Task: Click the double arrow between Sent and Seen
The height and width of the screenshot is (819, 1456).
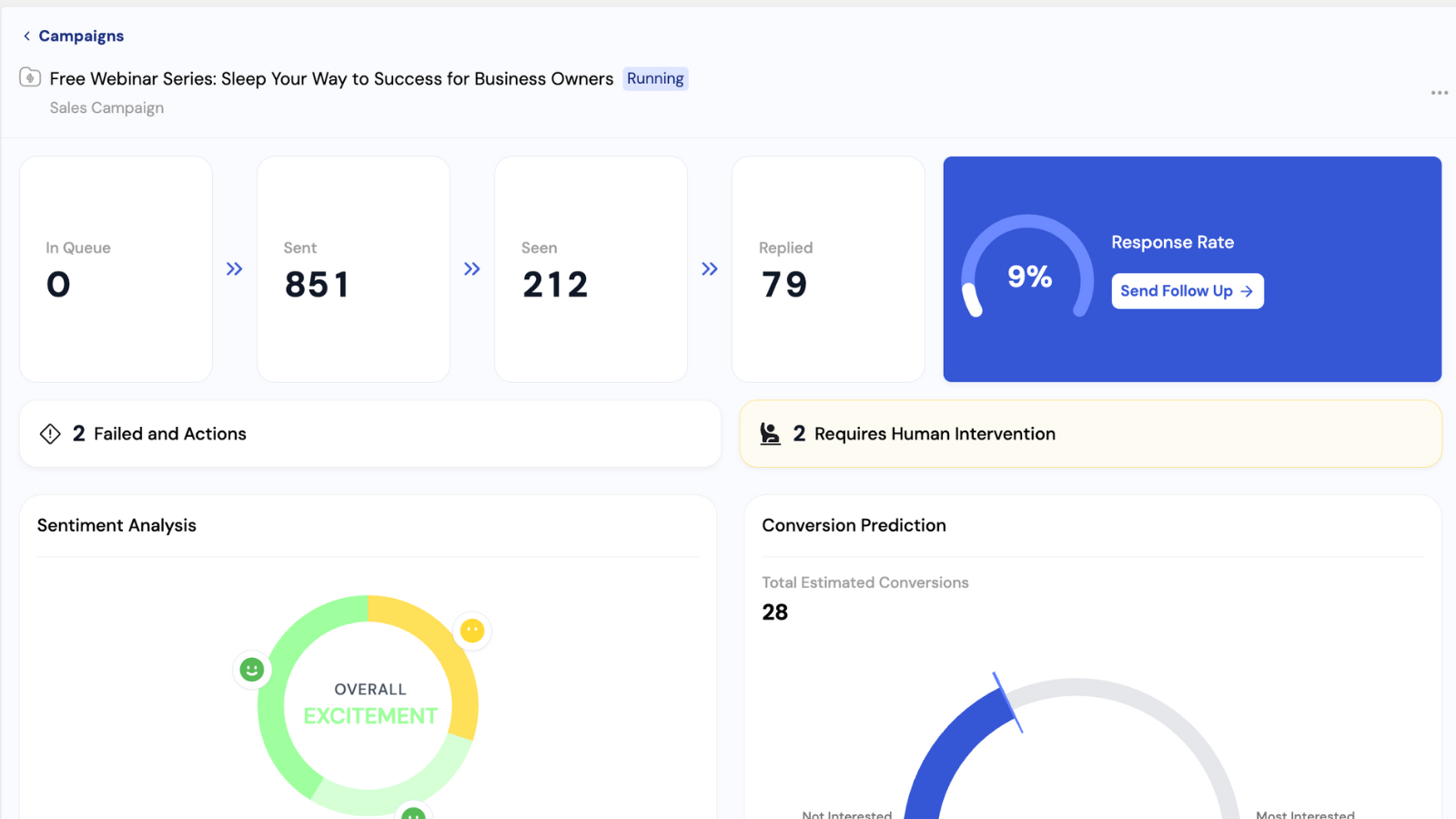Action: click(x=472, y=269)
